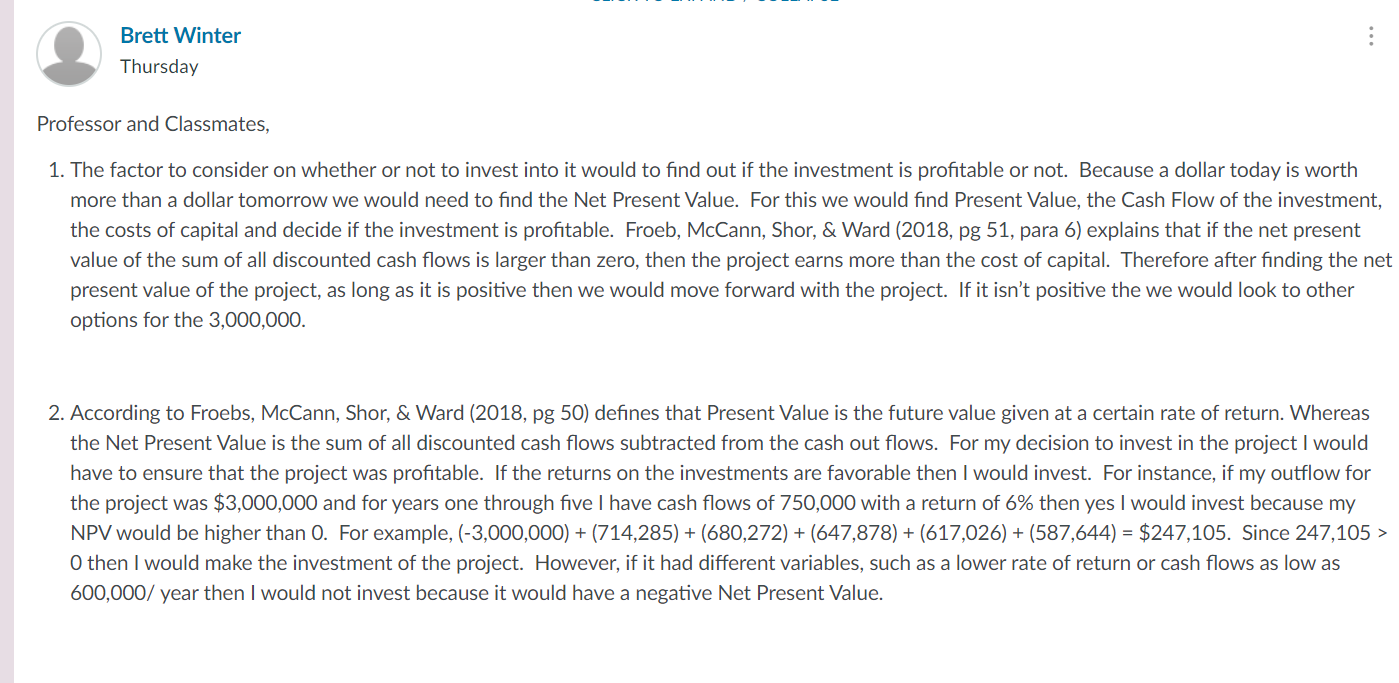Click the numeral marker of list item 1
This screenshot has height=683, width=1399.
point(56,170)
